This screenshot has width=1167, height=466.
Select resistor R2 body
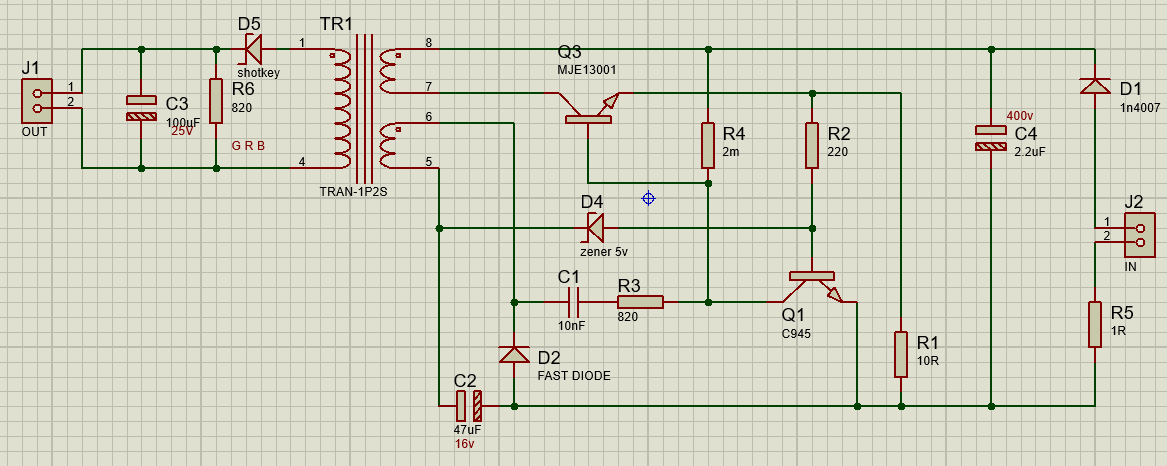pos(812,146)
